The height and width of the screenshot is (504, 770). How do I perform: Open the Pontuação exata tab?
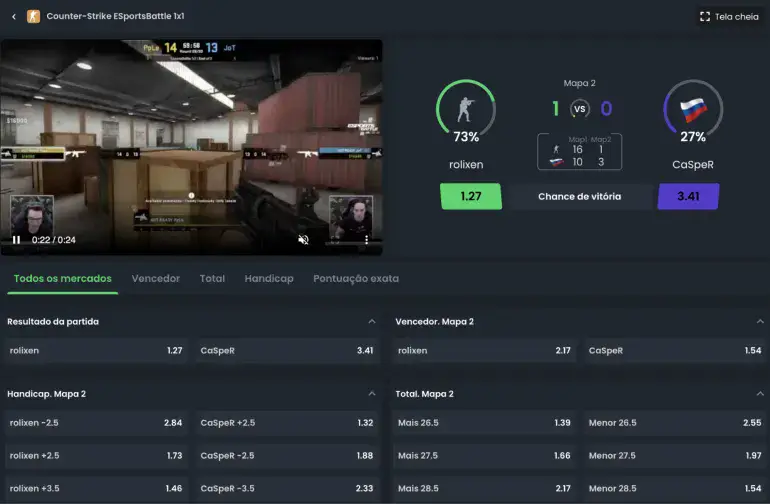pyautogui.click(x=356, y=279)
